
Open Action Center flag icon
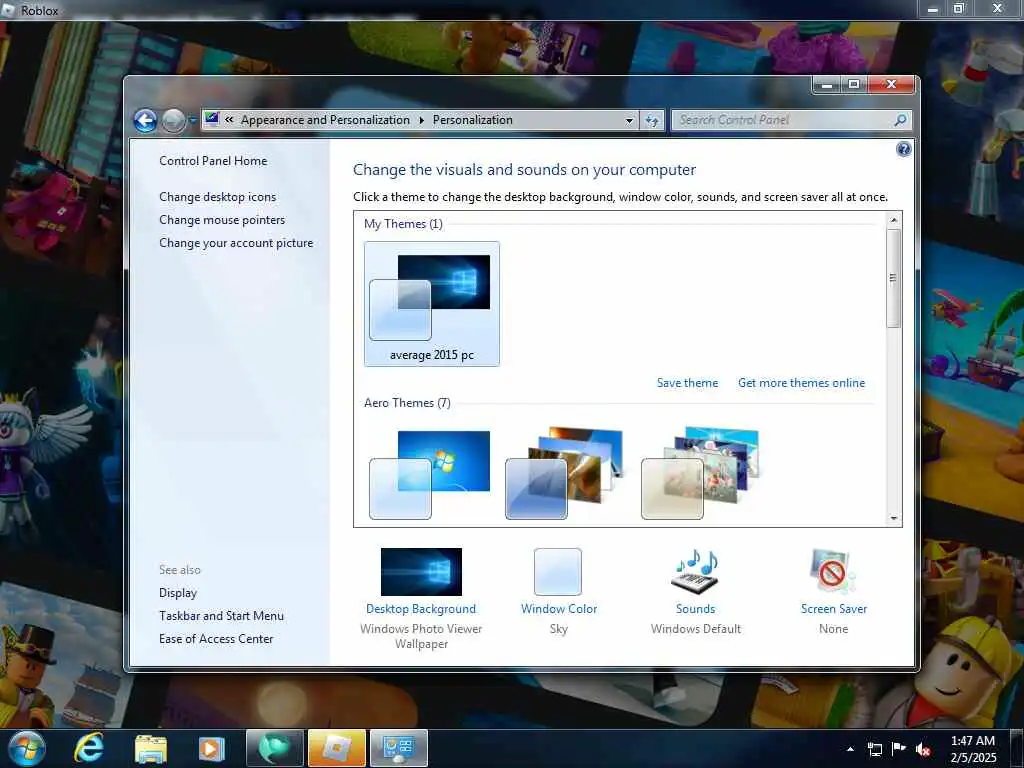[x=899, y=748]
